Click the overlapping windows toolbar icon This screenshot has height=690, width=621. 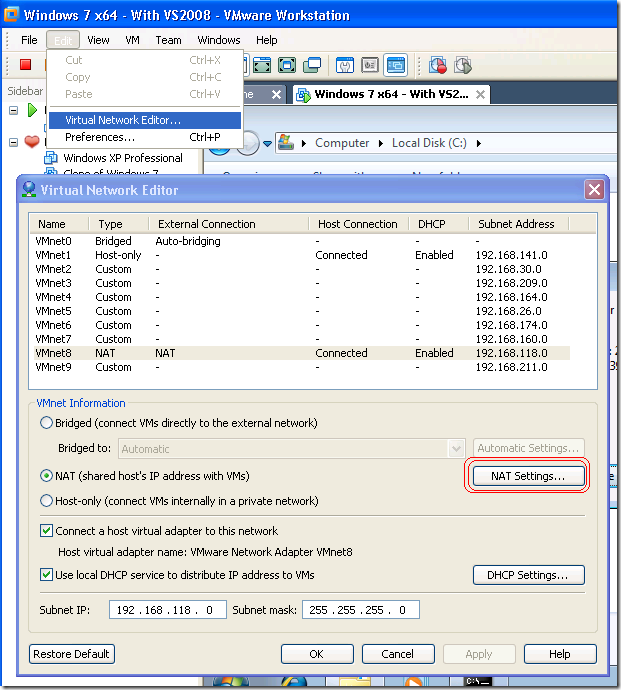(312, 66)
